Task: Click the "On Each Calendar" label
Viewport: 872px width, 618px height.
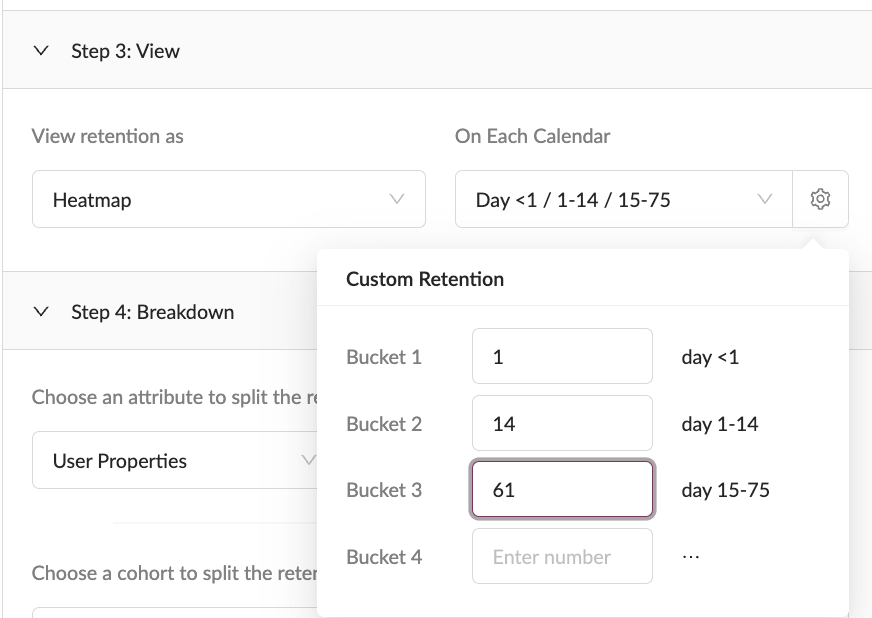Action: click(532, 136)
